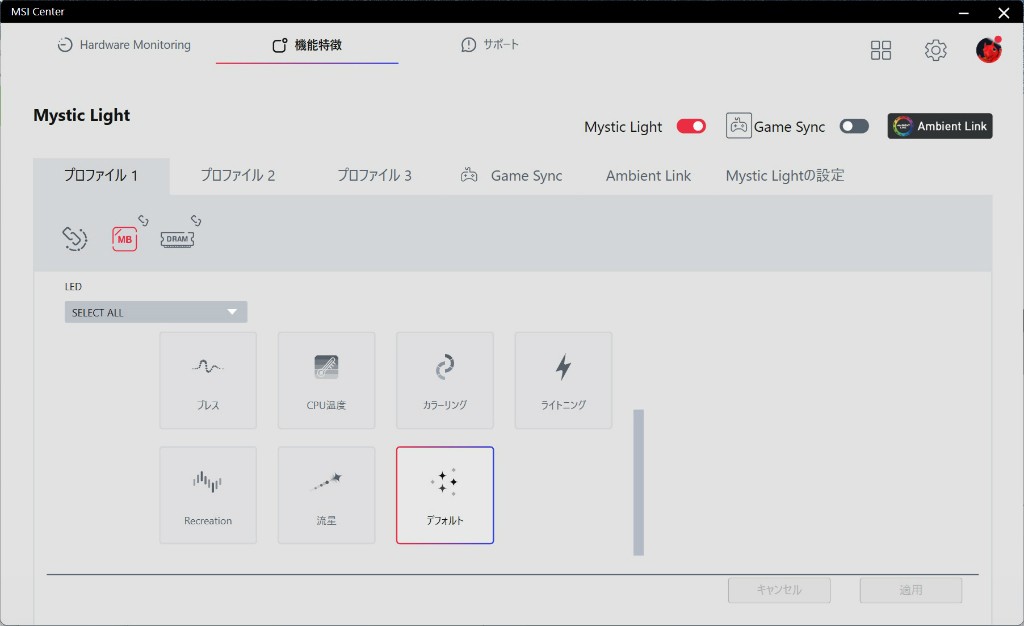Click the 適用 apply button

pyautogui.click(x=911, y=590)
